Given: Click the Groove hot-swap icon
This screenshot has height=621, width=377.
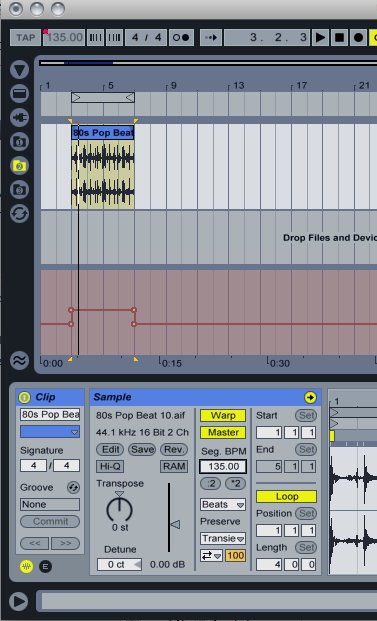Looking at the screenshot, I should tap(73, 488).
